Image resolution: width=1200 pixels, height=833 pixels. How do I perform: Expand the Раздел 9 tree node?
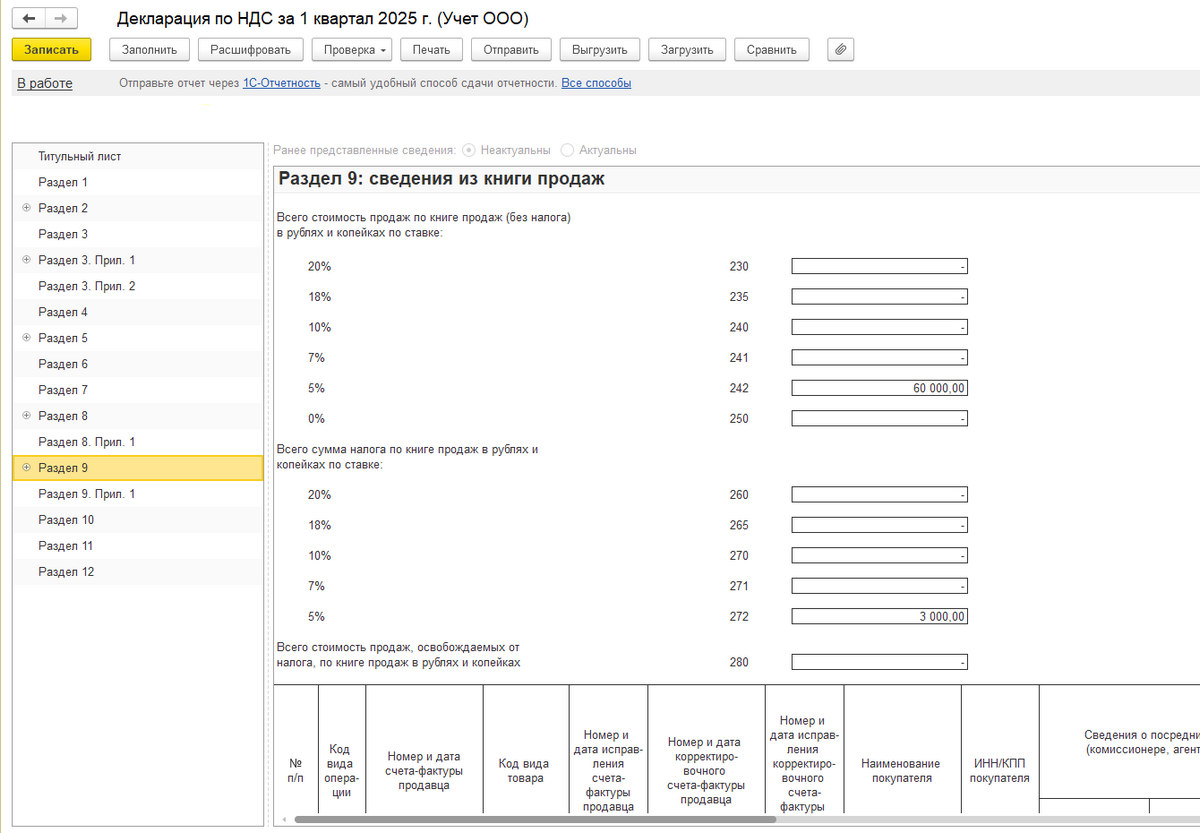(x=26, y=468)
